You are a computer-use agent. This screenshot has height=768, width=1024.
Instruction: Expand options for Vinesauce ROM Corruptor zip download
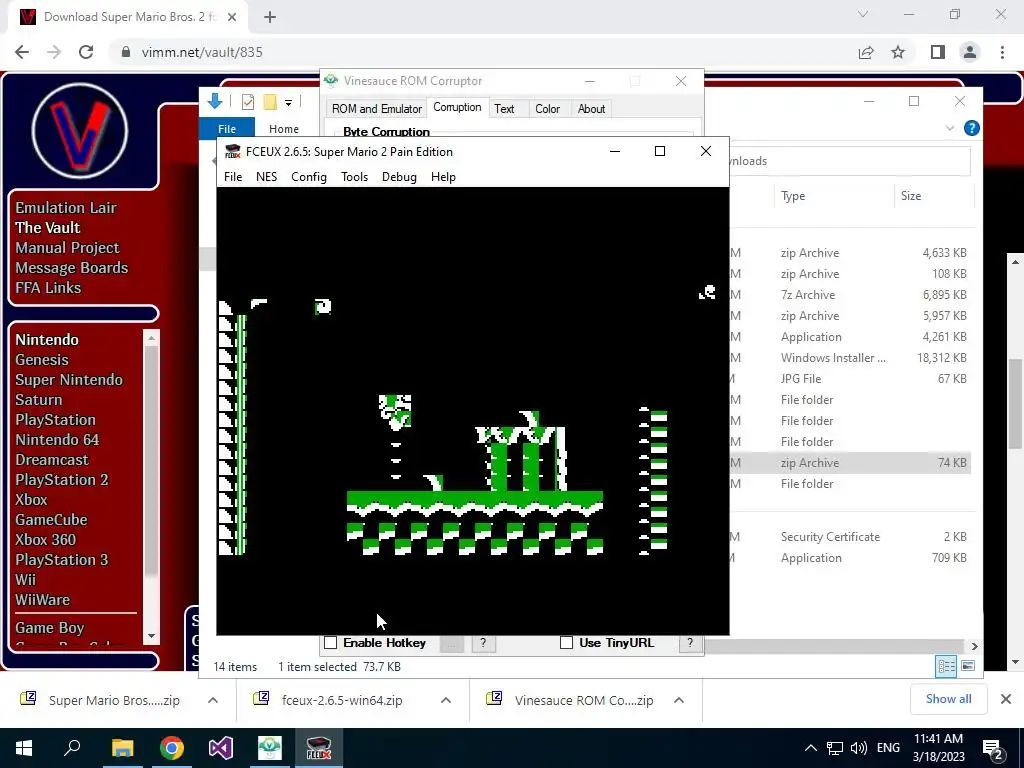679,700
